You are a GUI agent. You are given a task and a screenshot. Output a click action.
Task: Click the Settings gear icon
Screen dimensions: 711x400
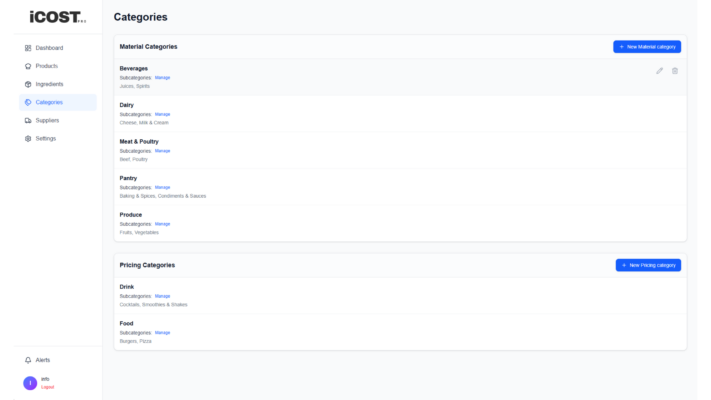[x=28, y=139]
